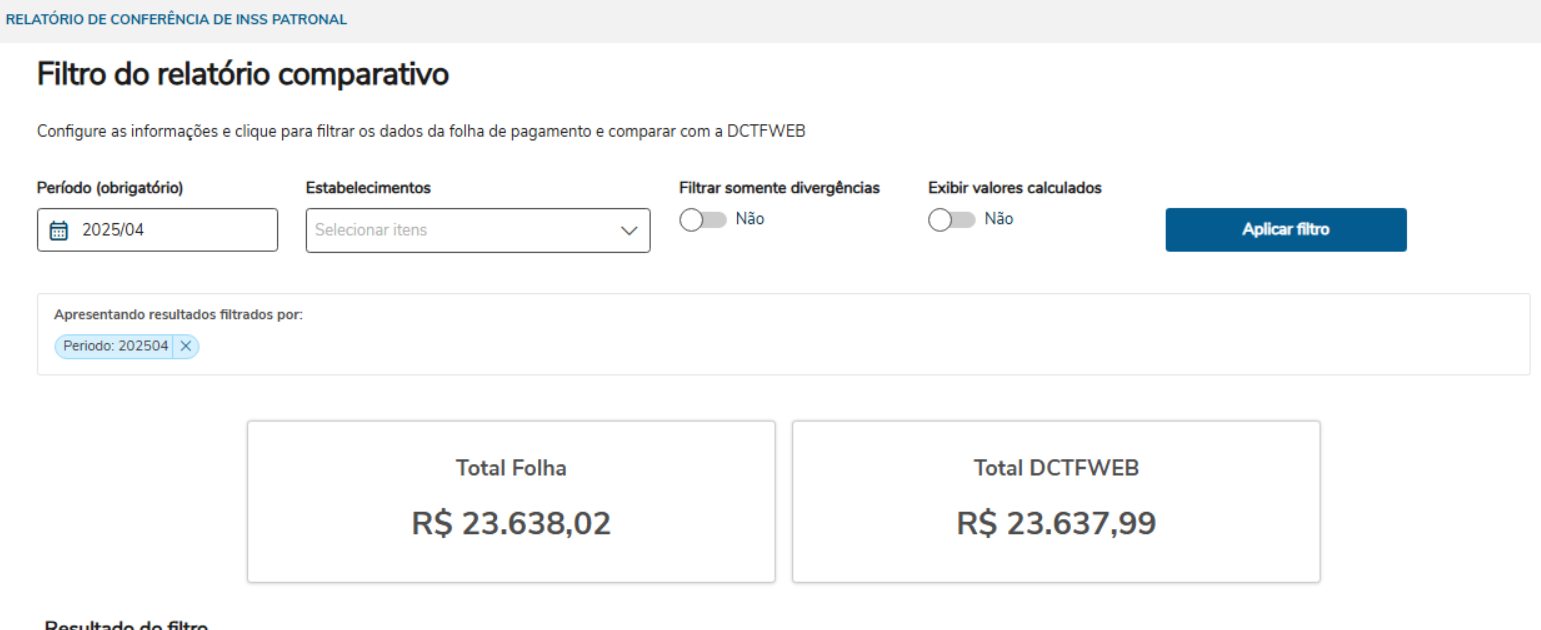Click Não label beside valores calculados toggle
The image size is (1541, 630).
[x=999, y=219]
